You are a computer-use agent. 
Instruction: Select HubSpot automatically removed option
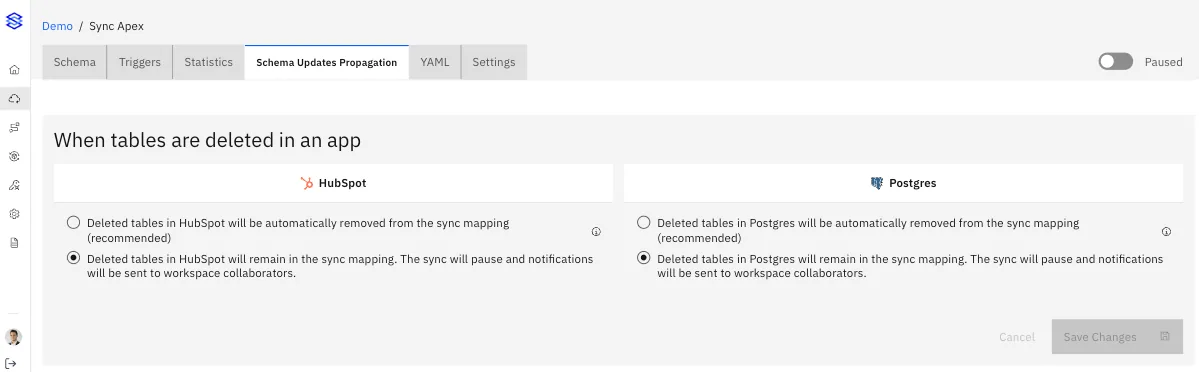pos(73,223)
